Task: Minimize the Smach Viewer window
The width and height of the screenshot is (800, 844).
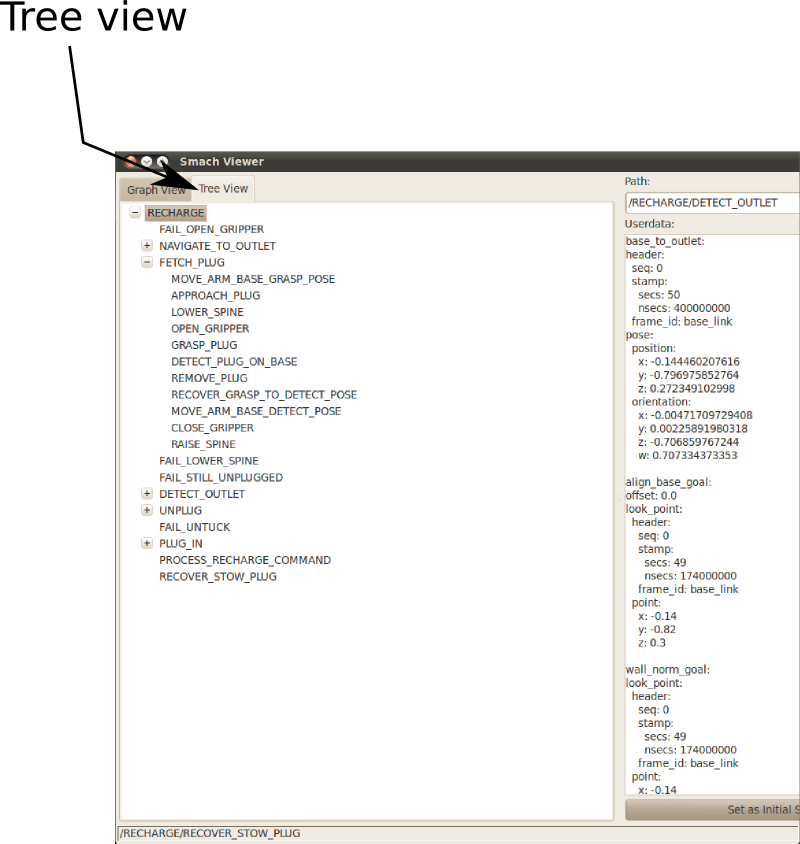Action: 146,161
